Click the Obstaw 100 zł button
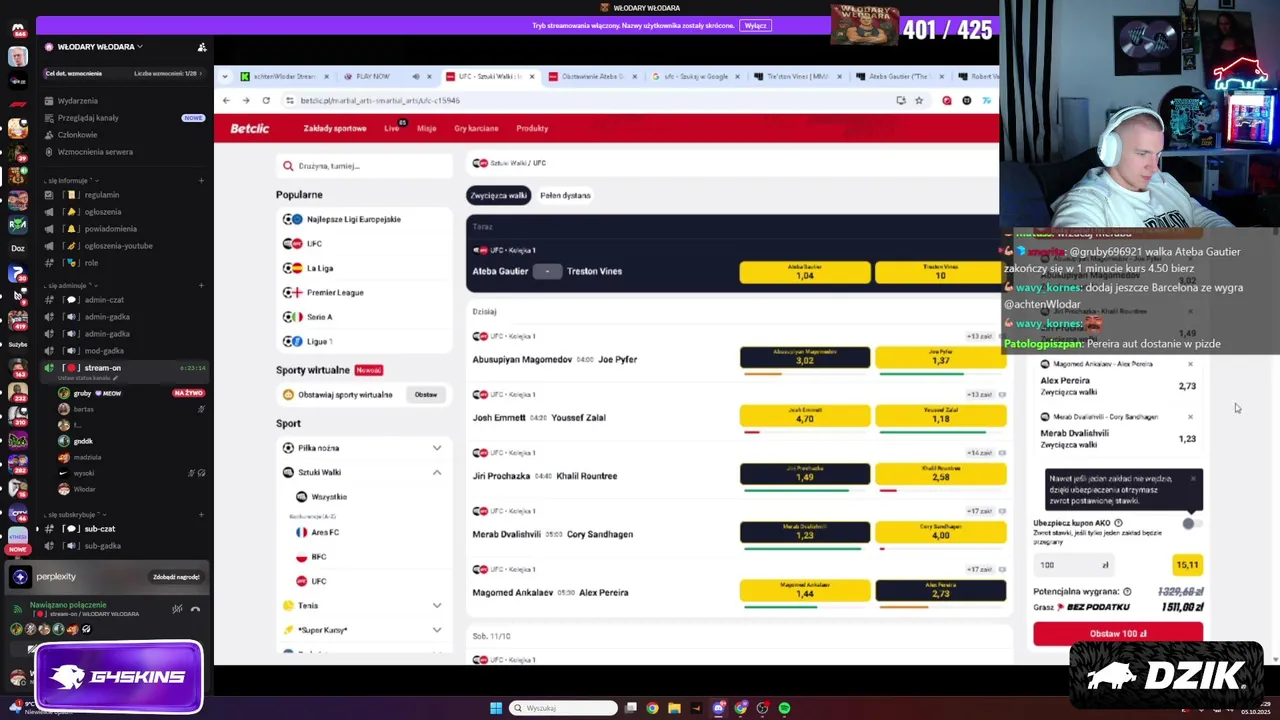 [x=1118, y=633]
